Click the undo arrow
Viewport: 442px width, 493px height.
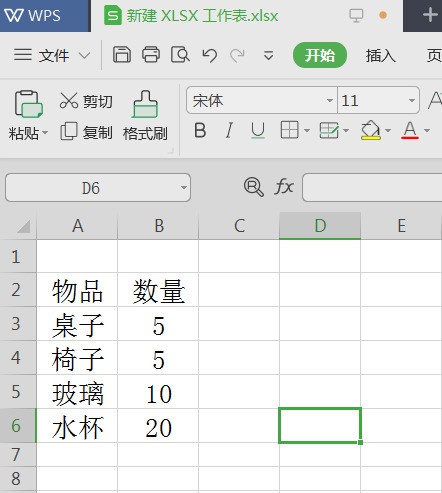210,55
